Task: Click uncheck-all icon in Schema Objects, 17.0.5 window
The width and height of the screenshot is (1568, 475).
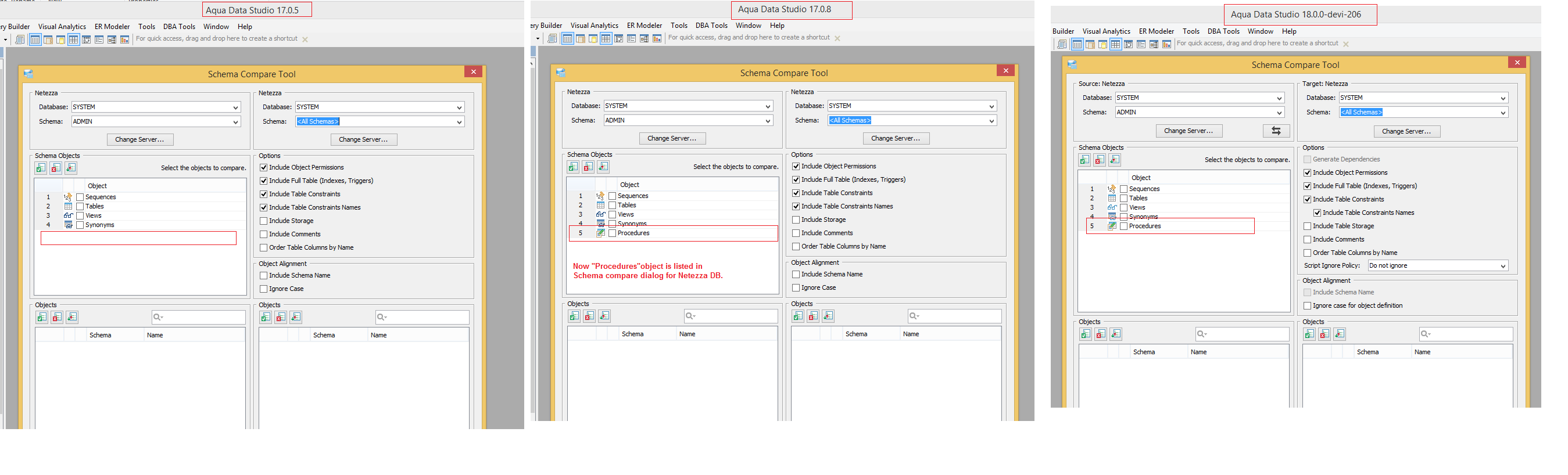Action: point(56,168)
